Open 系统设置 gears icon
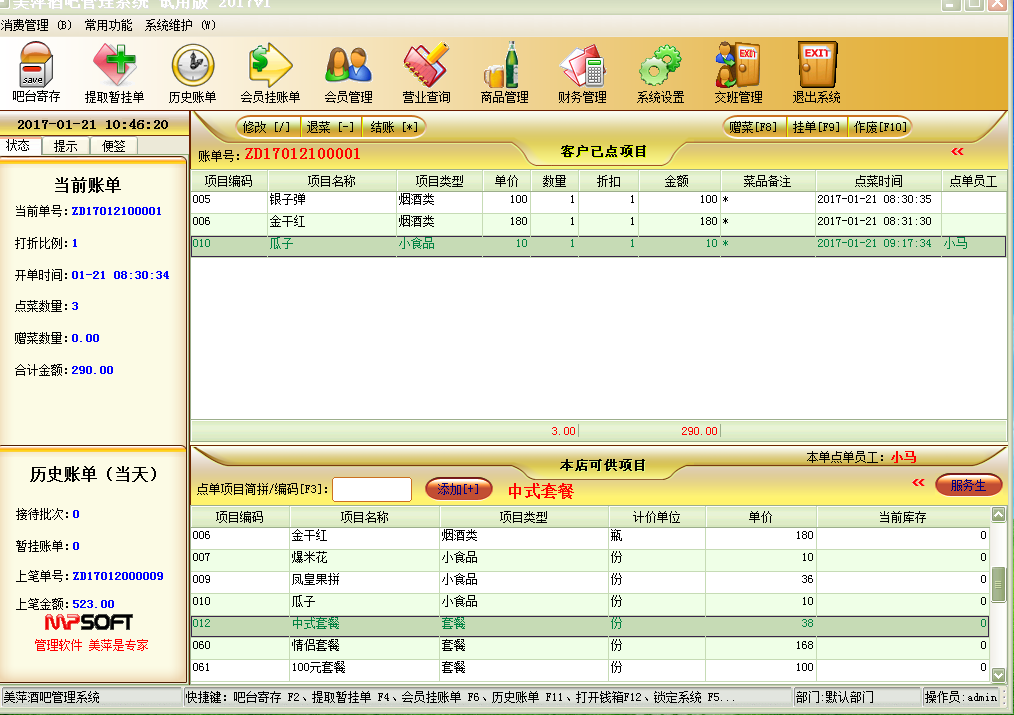Viewport: 1014px width, 715px height. click(x=660, y=72)
